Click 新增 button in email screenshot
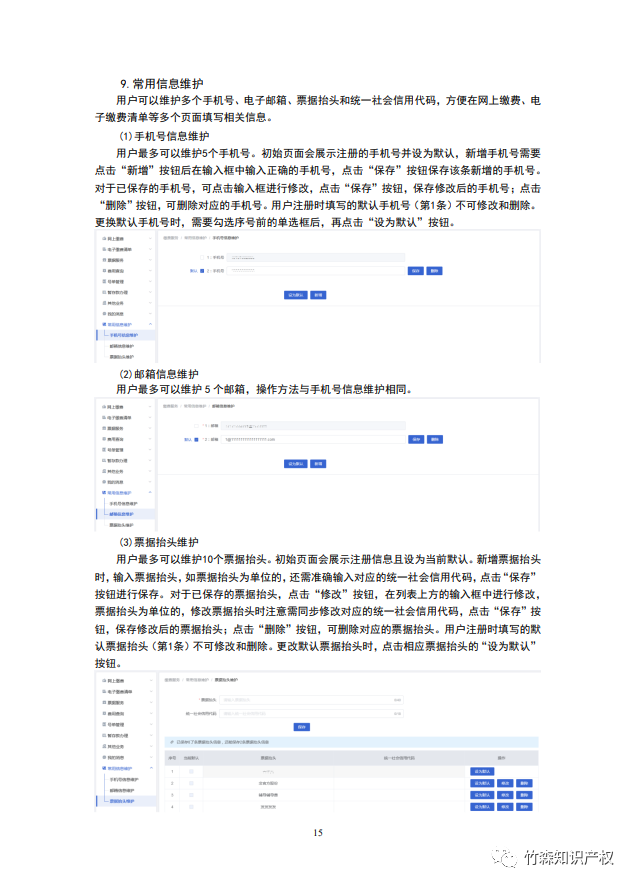The width and height of the screenshot is (634, 886). (318, 464)
